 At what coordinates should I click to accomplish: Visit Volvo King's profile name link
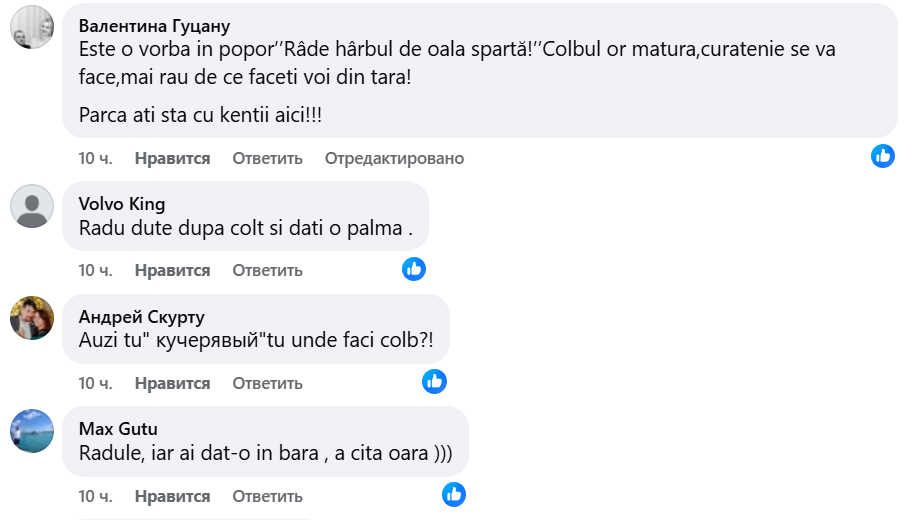click(x=122, y=204)
